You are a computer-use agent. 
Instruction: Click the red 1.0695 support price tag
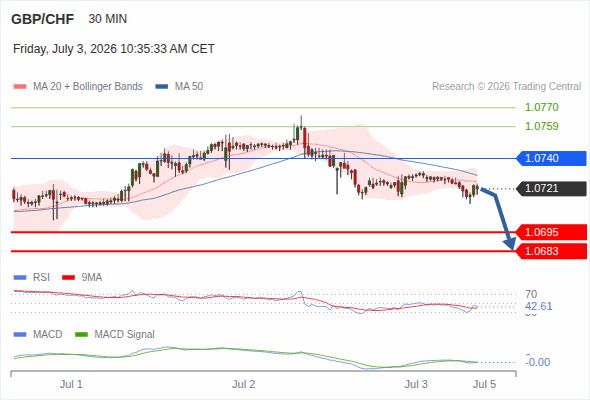point(551,232)
